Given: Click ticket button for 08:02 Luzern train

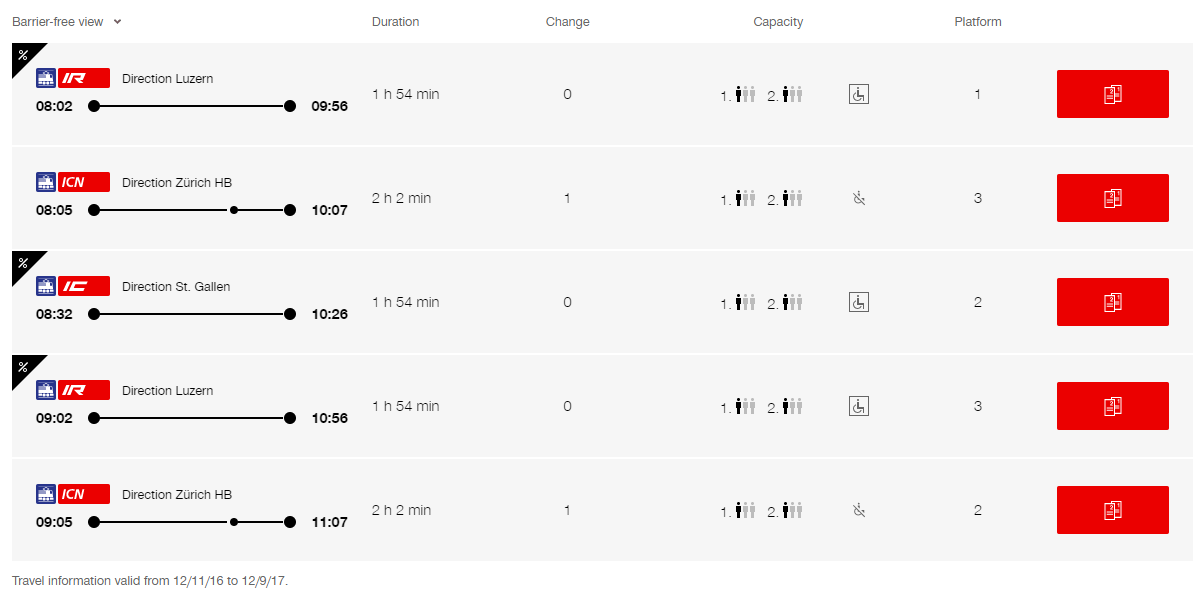Looking at the screenshot, I should pyautogui.click(x=1112, y=94).
